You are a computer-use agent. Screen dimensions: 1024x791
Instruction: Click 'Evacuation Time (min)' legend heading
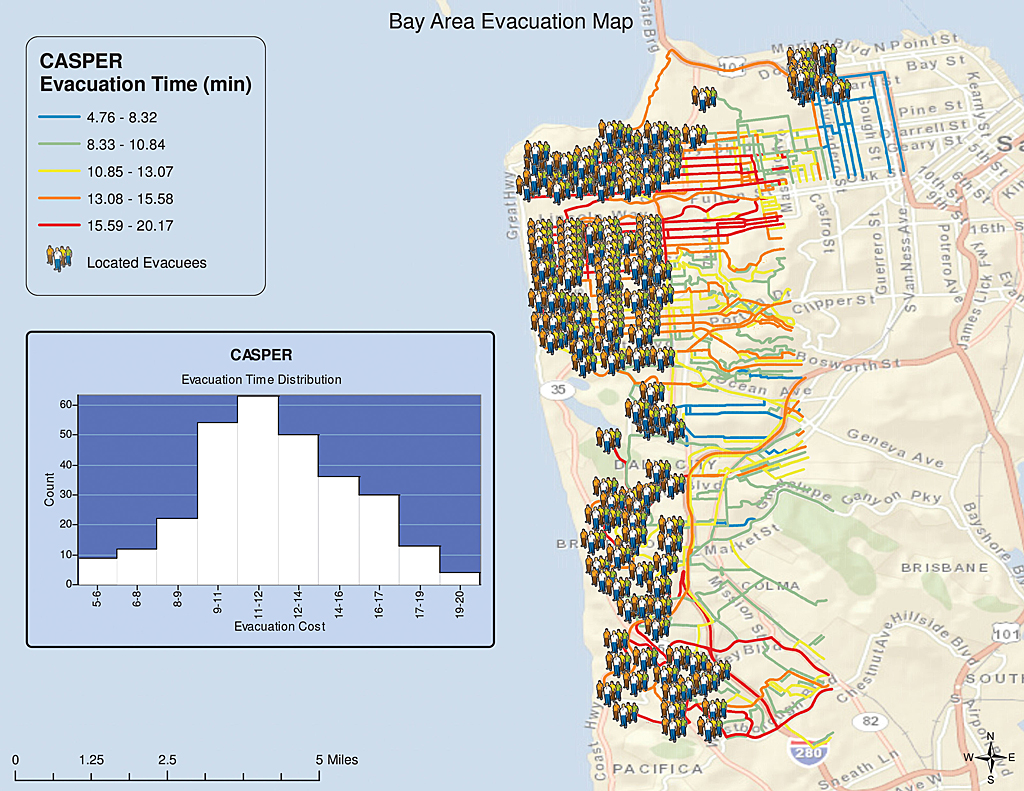coord(146,84)
